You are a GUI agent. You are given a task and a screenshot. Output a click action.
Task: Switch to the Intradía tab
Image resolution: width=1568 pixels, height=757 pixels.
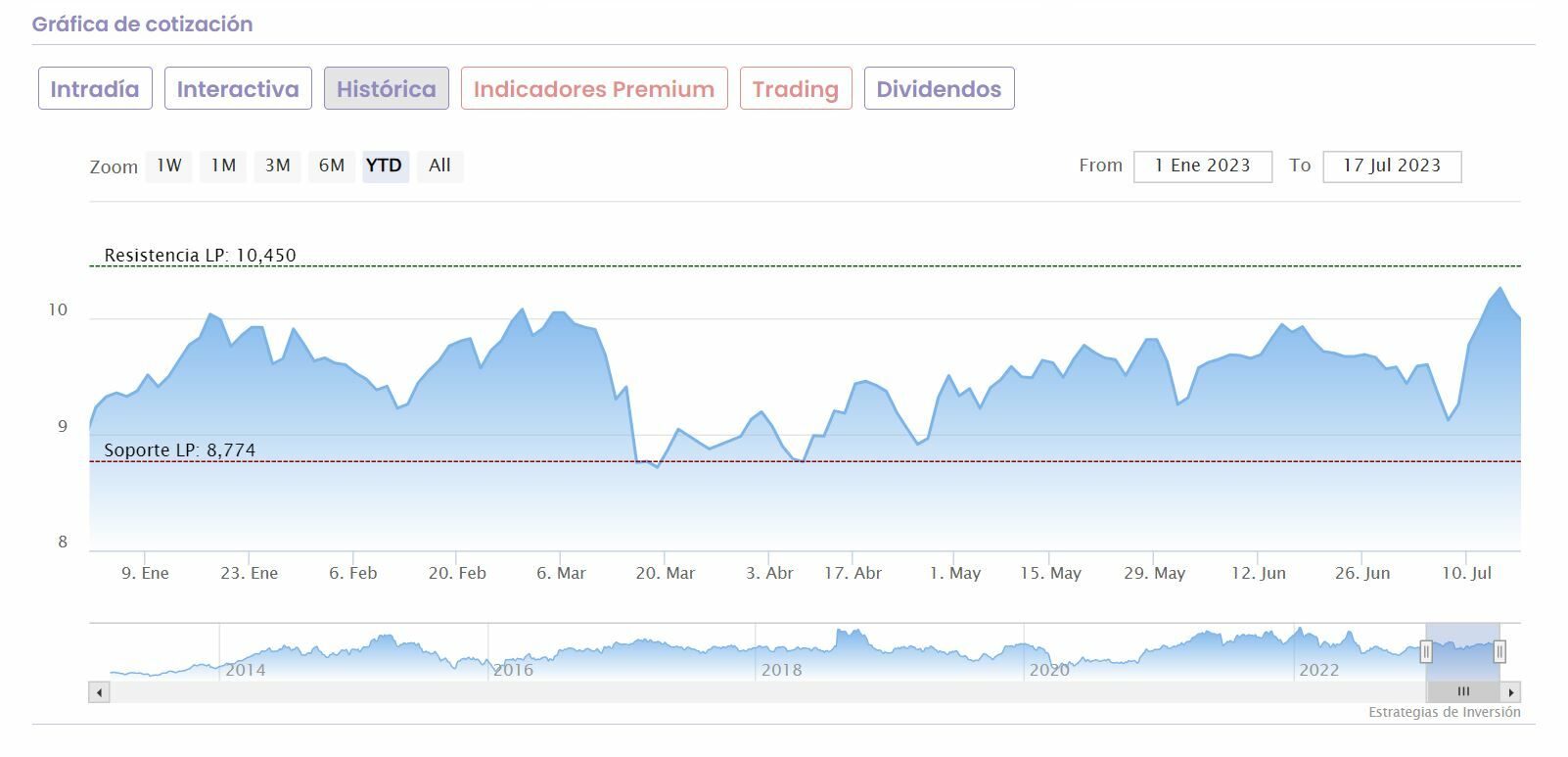point(95,89)
